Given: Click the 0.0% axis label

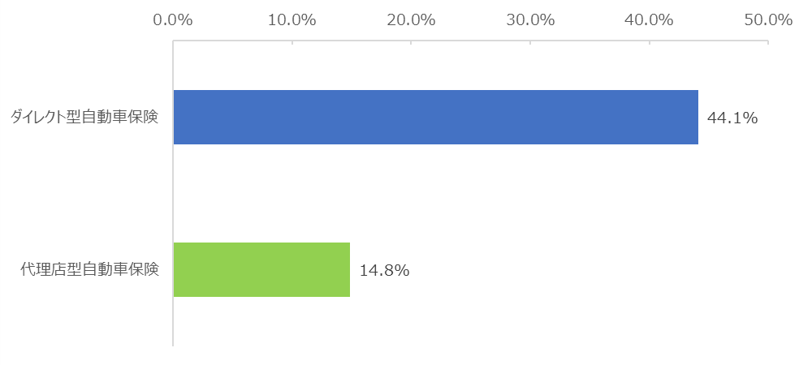Looking at the screenshot, I should (173, 20).
